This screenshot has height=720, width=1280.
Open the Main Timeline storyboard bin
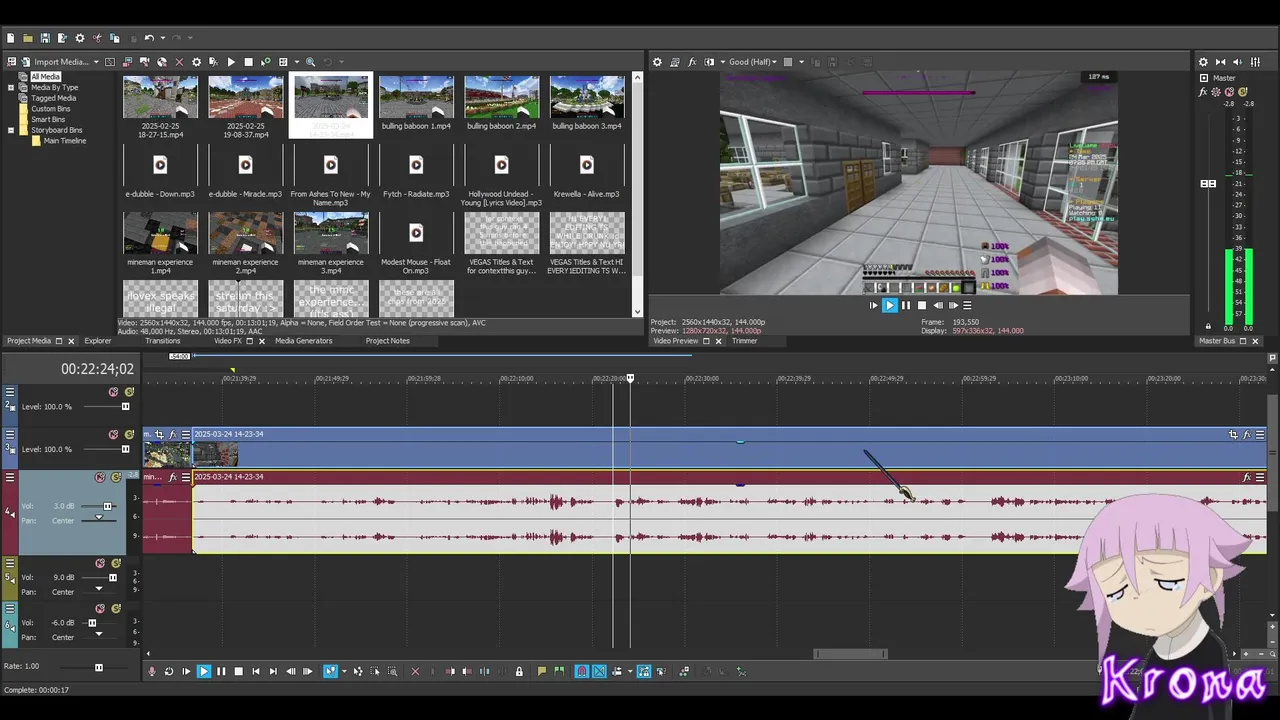[x=65, y=141]
